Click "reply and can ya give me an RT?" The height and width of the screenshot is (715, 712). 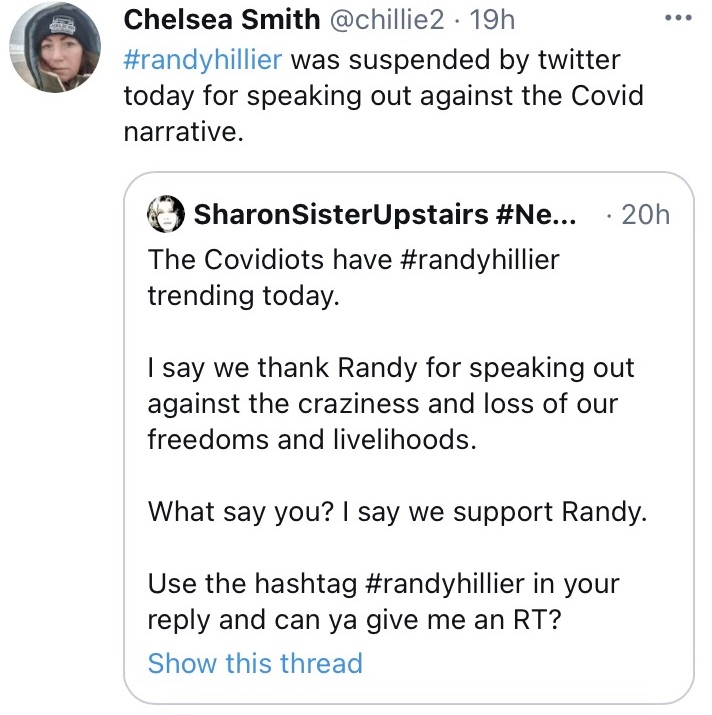pos(353,619)
